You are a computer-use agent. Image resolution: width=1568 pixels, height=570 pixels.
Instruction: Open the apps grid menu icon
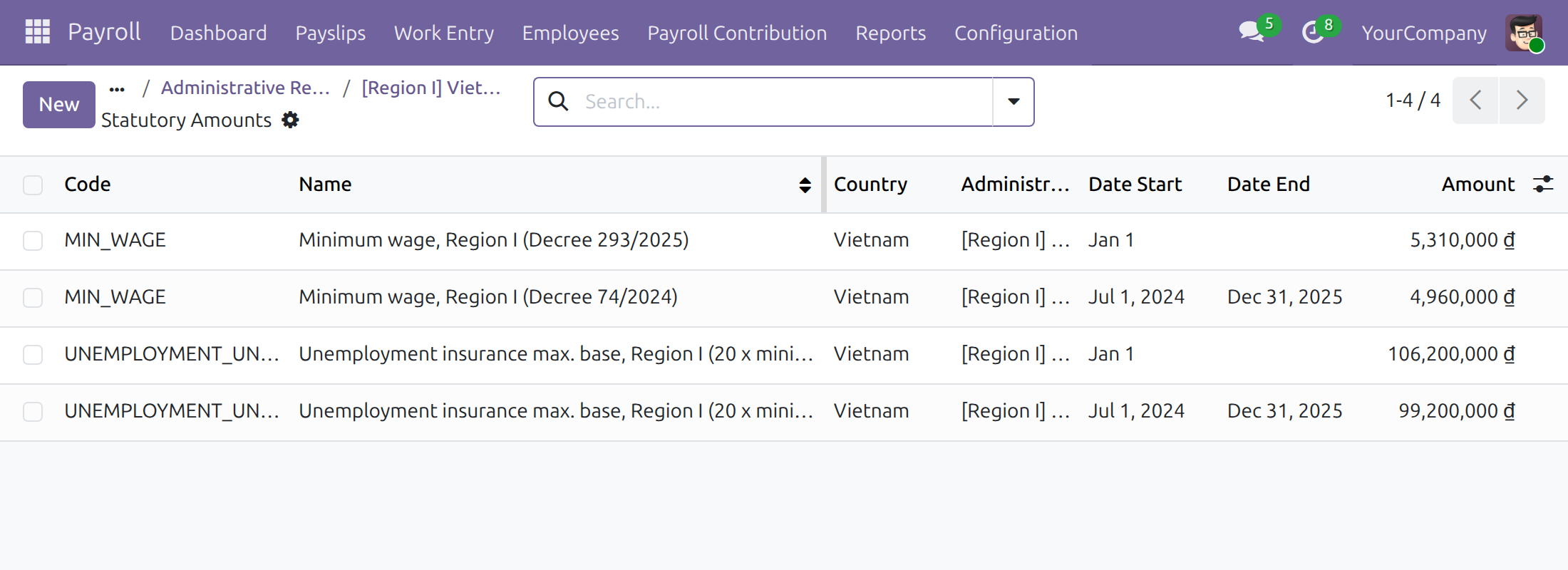pos(37,32)
